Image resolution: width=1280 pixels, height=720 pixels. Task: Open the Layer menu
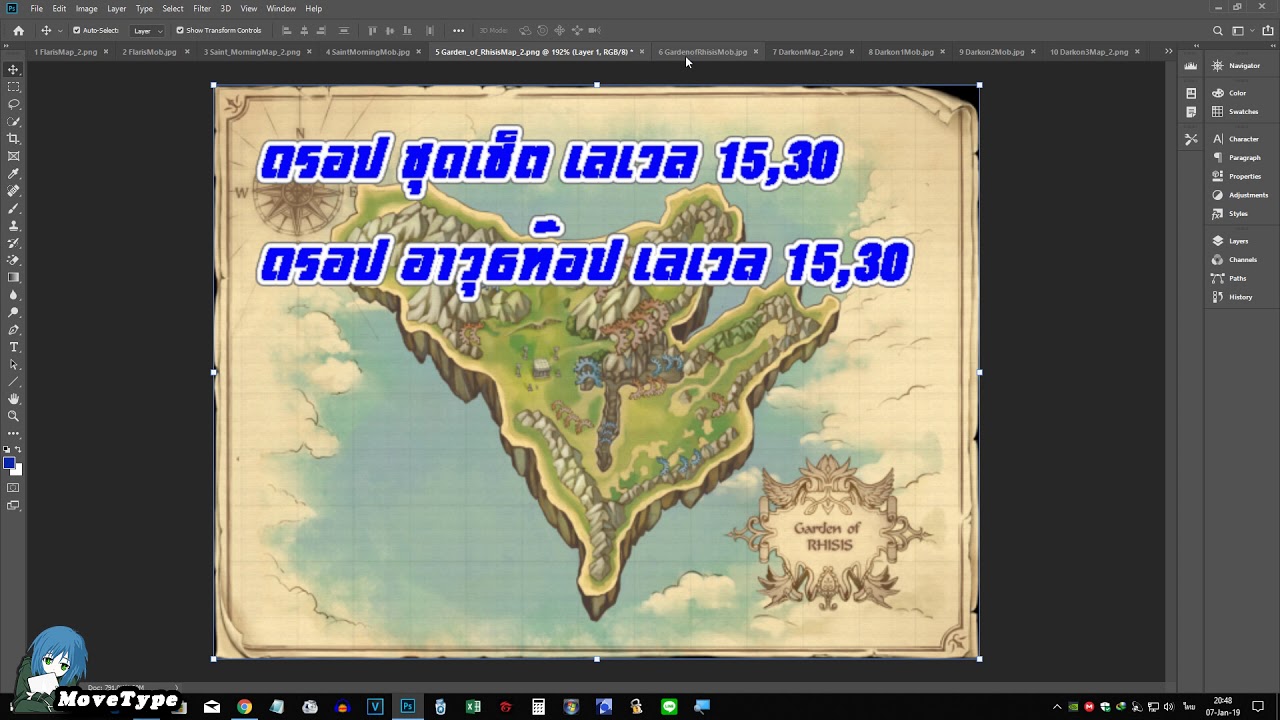click(x=117, y=8)
